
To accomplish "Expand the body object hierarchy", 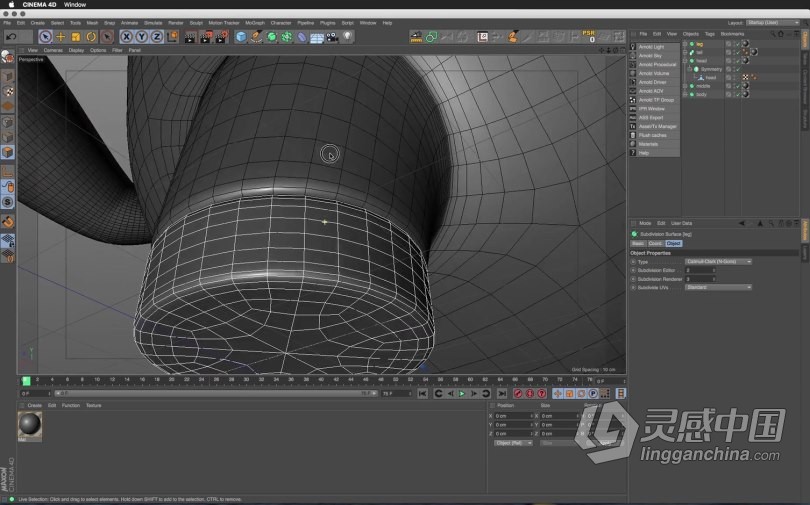I will 686,94.
